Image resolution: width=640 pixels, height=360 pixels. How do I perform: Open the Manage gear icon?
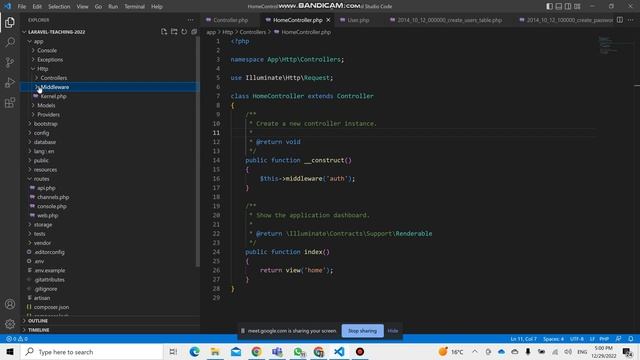(x=10, y=324)
